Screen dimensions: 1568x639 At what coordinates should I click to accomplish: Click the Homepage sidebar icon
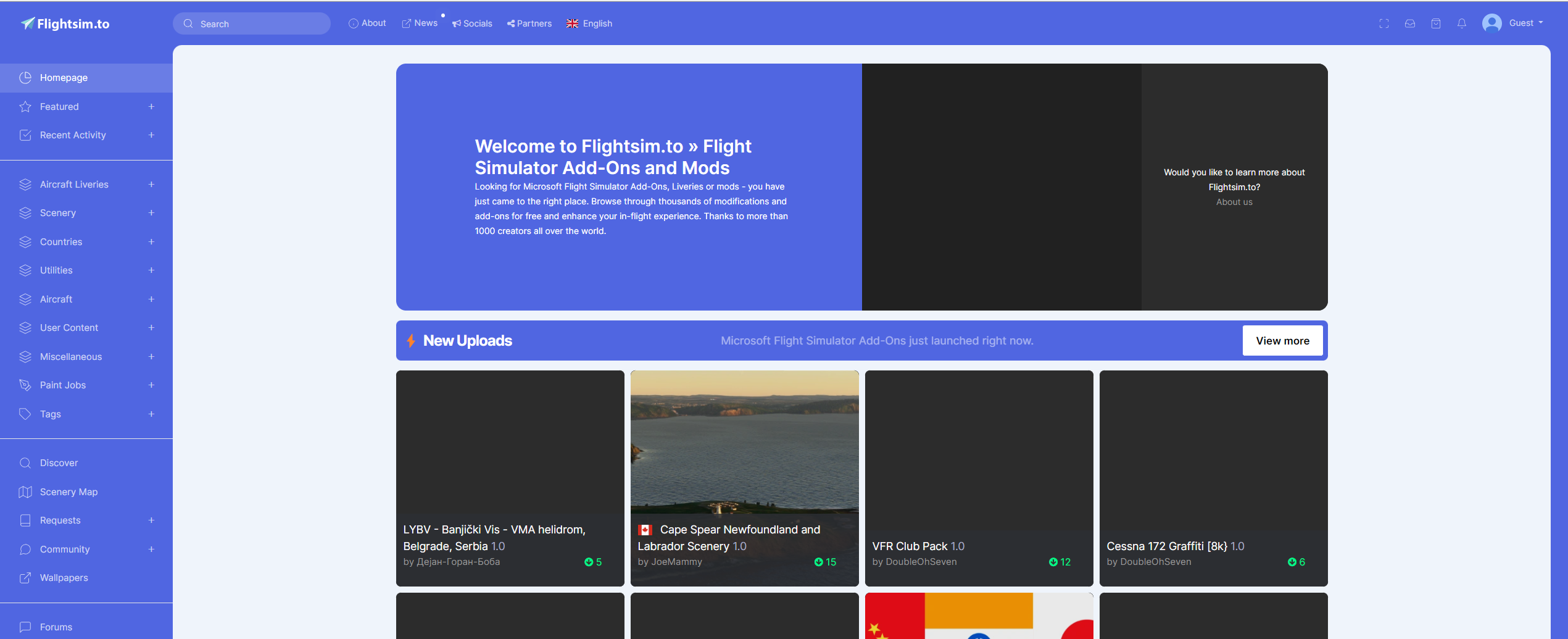click(25, 78)
